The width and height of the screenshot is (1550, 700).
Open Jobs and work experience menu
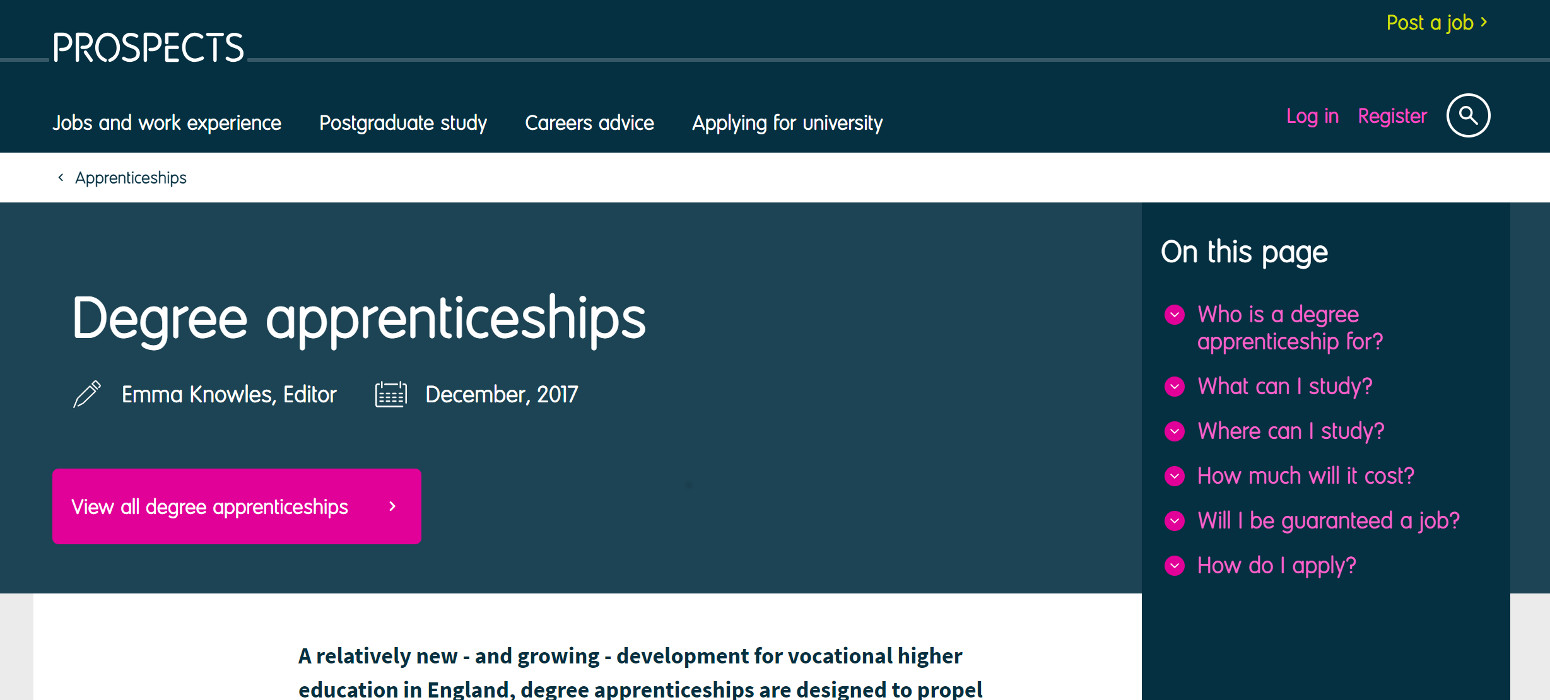point(167,123)
